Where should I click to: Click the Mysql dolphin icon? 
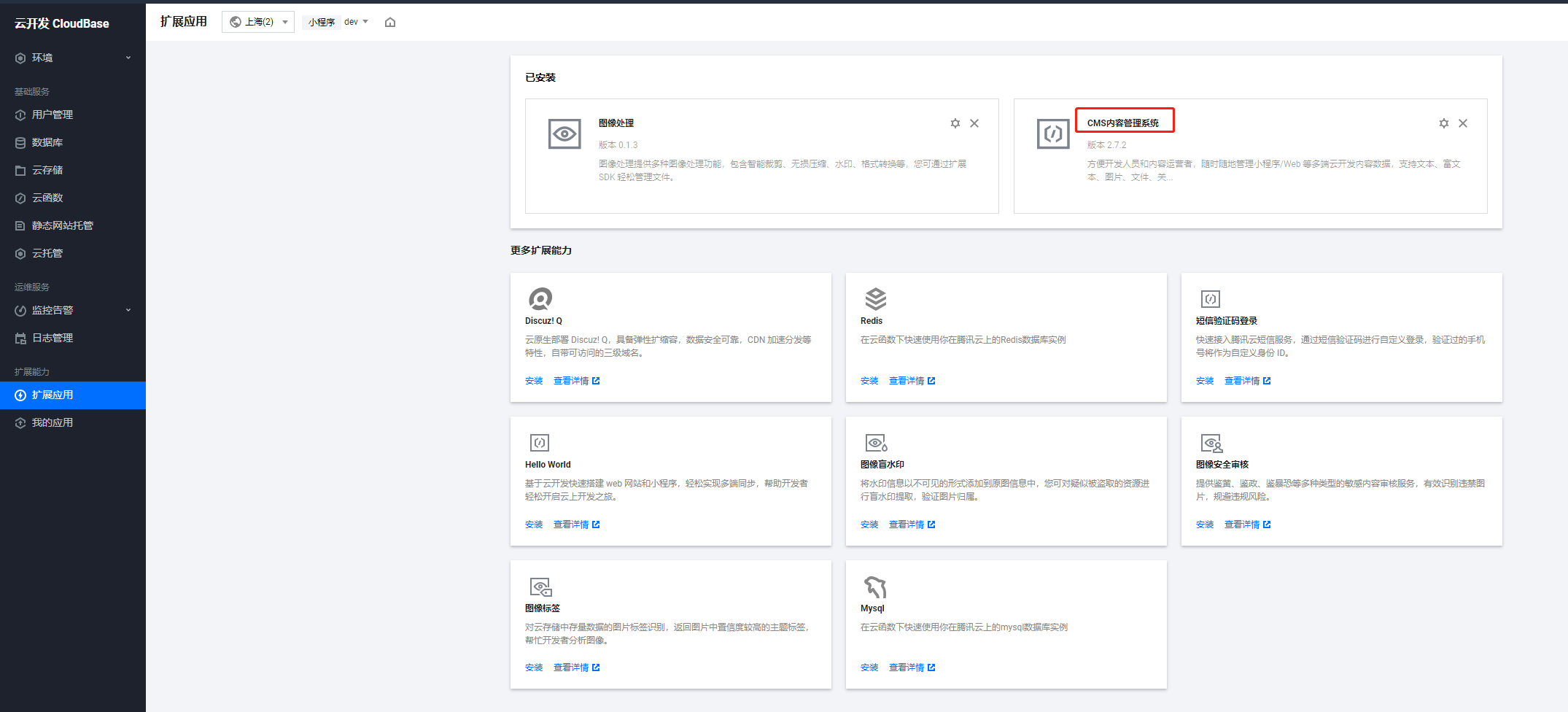coord(876,587)
